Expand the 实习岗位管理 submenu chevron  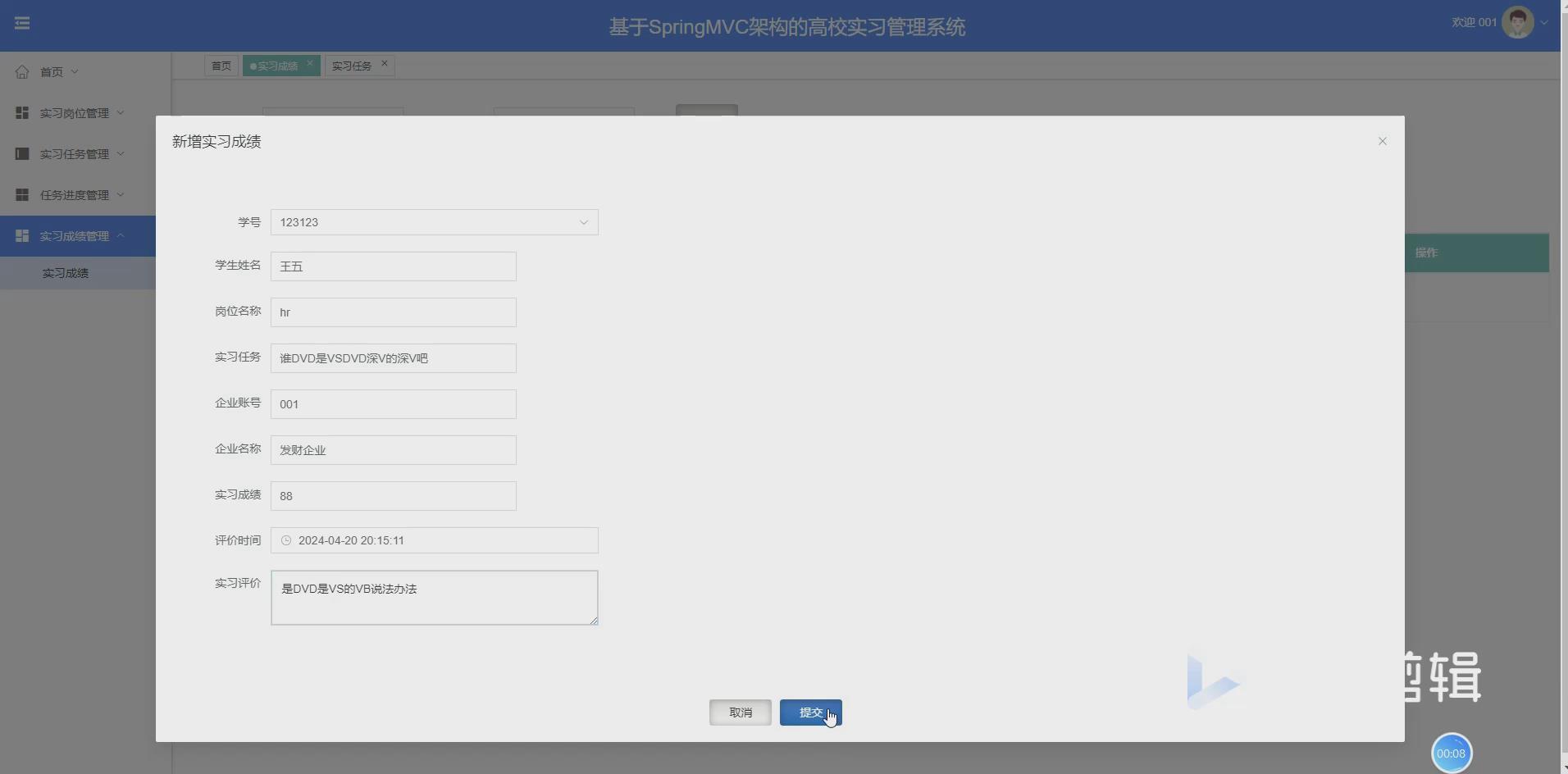tap(119, 112)
